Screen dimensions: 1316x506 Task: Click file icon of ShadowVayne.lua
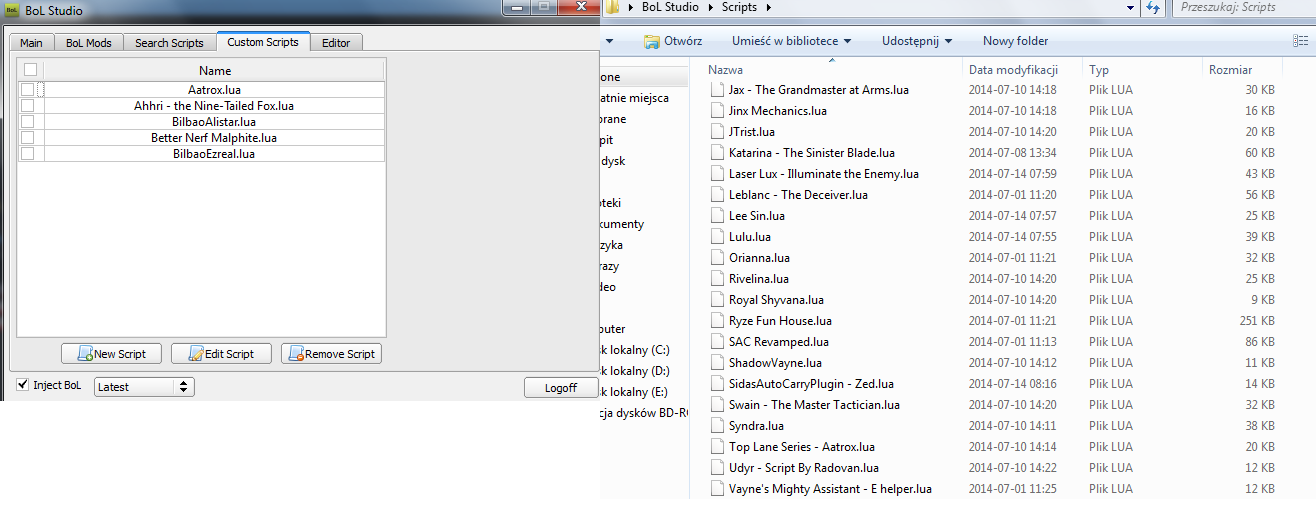coord(716,362)
